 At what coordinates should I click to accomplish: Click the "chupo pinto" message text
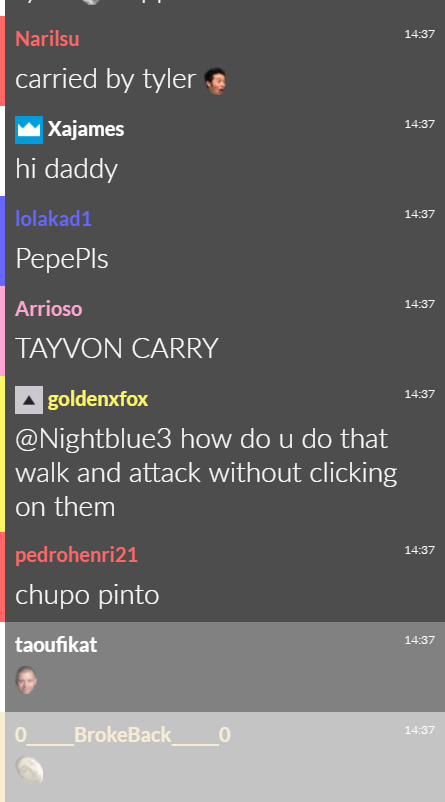click(87, 595)
